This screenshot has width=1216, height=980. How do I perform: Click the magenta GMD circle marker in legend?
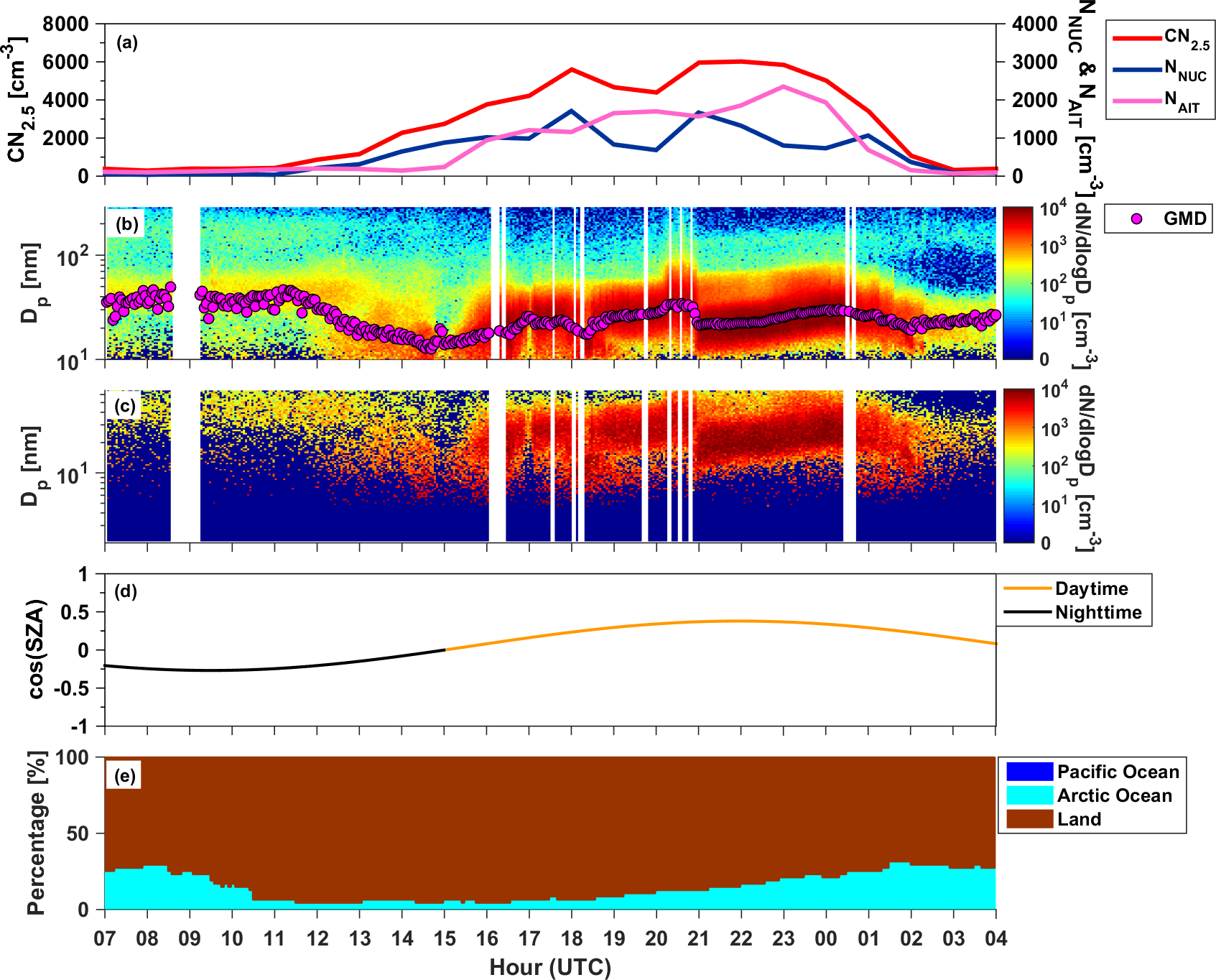tap(1136, 218)
